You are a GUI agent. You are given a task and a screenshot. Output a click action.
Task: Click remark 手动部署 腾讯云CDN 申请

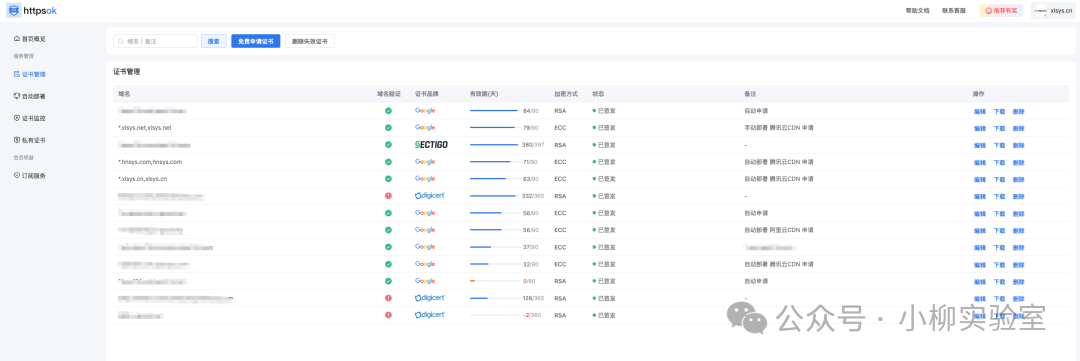point(778,128)
